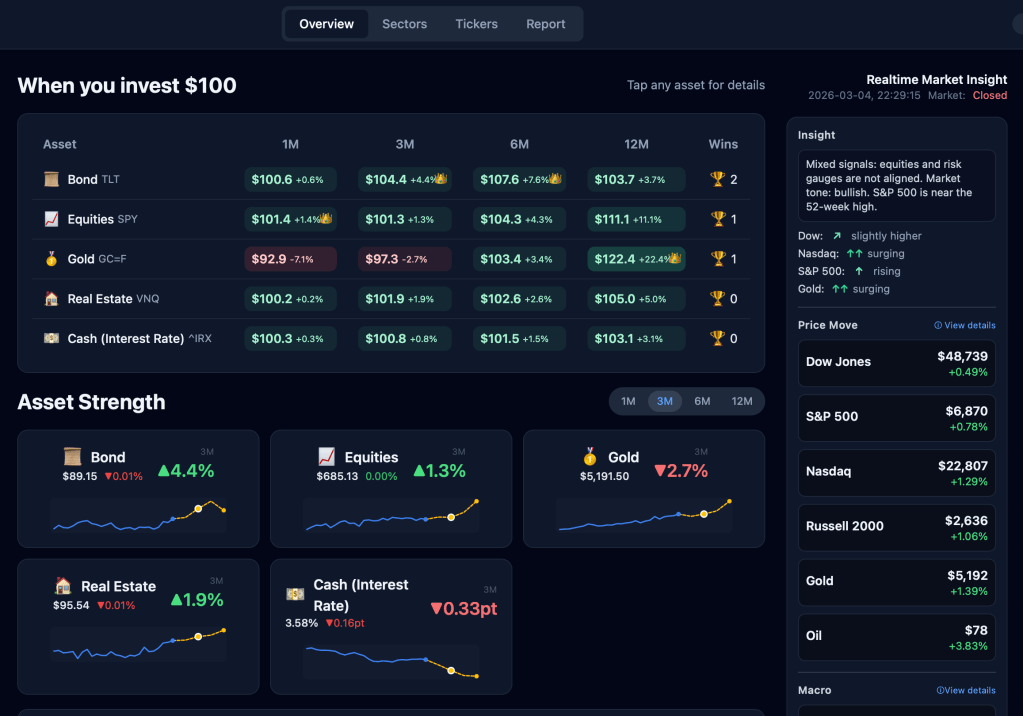Image resolution: width=1023 pixels, height=716 pixels.
Task: Open the Report tab
Action: [x=546, y=24]
